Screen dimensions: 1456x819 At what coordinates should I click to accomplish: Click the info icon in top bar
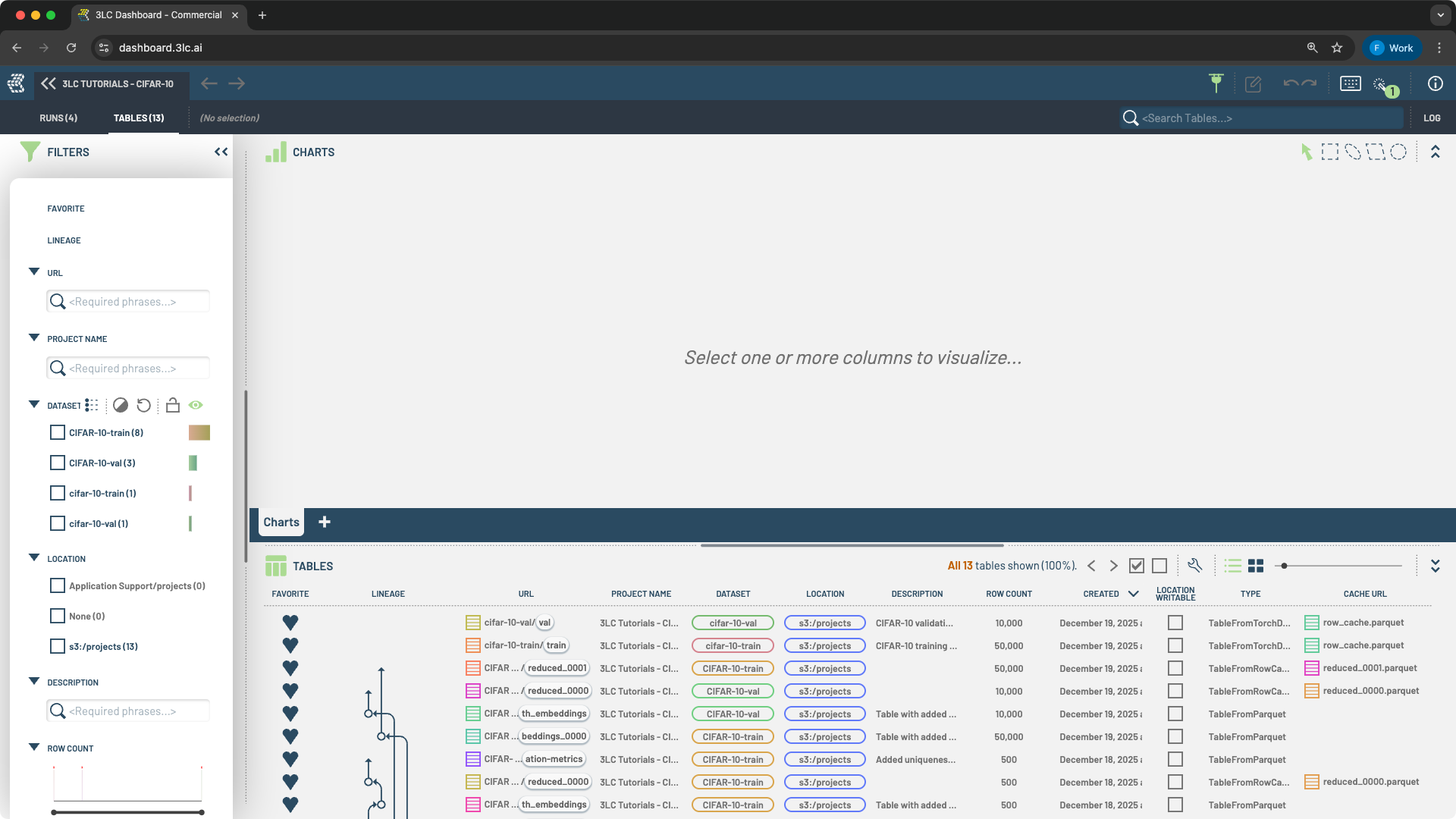pyautogui.click(x=1435, y=83)
